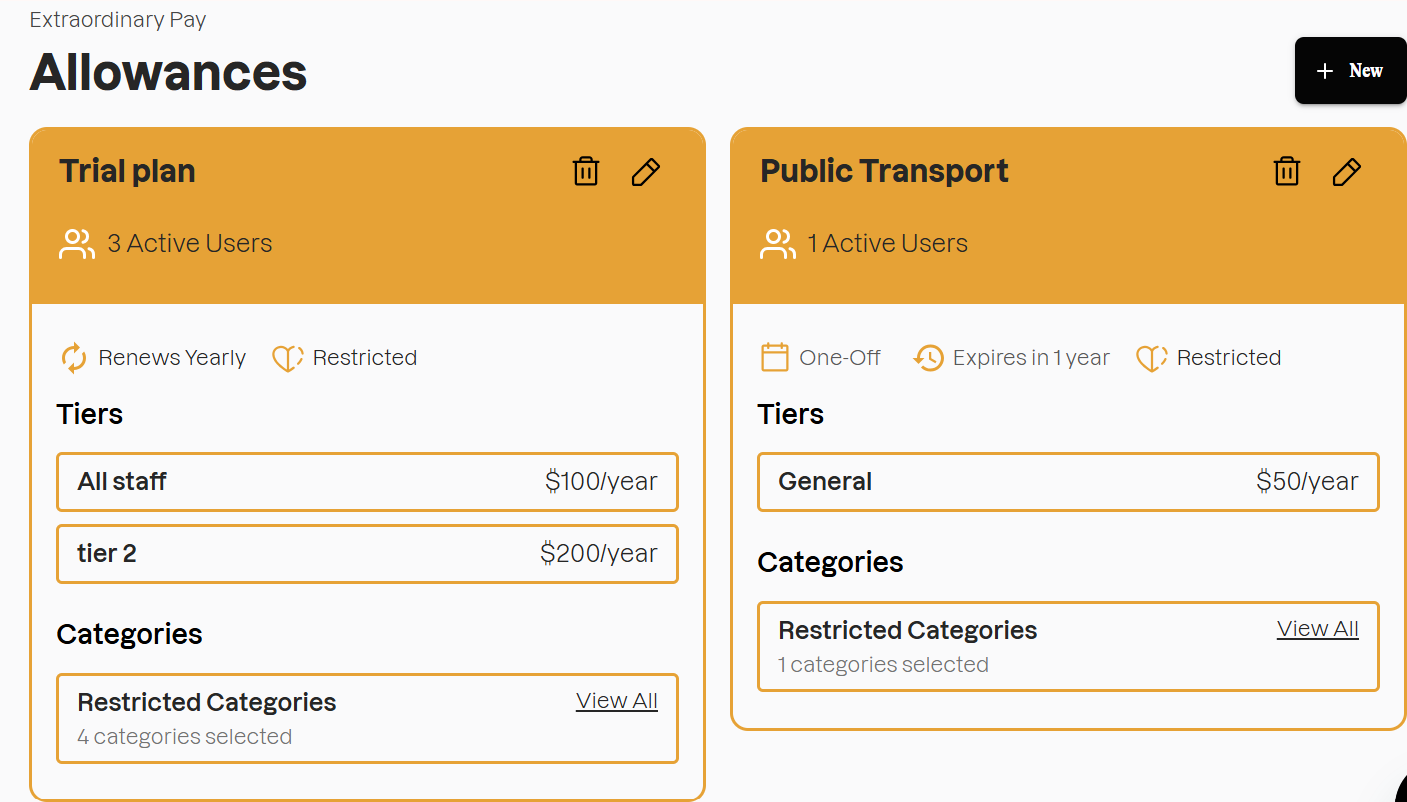1407x802 pixels.
Task: Open the Public Transport card title
Action: pos(884,171)
